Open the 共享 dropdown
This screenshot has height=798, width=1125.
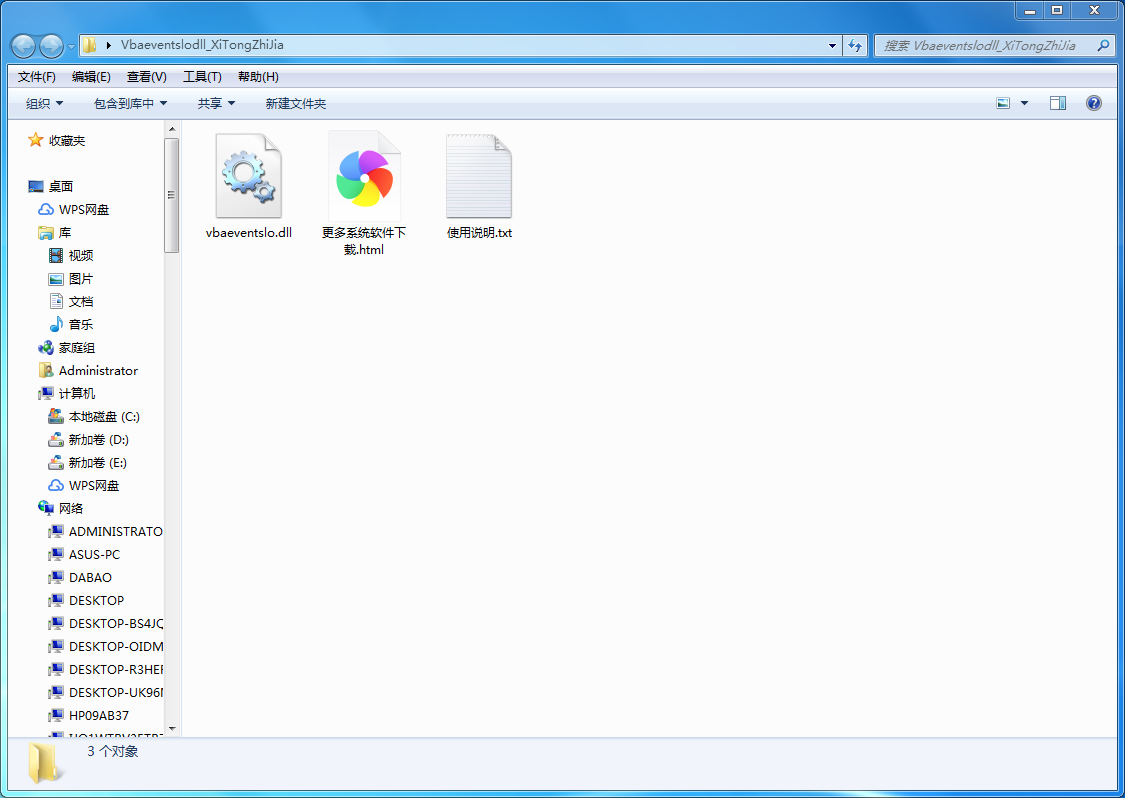(x=216, y=104)
